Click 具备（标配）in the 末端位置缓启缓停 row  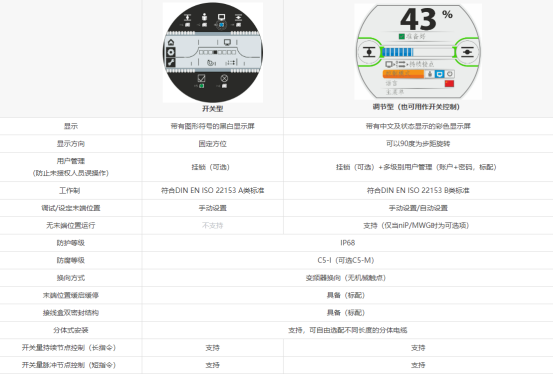tap(346, 295)
